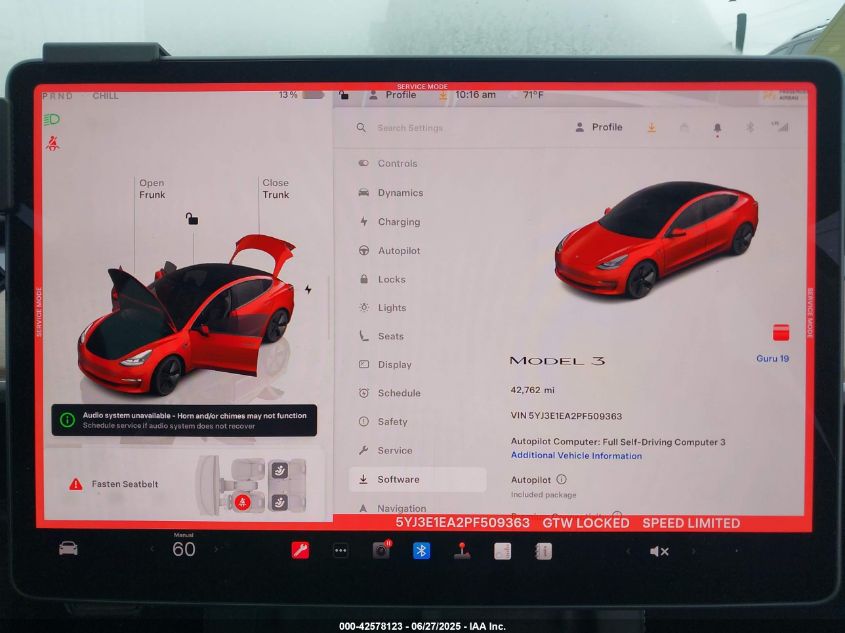Click the car controls icon in bottom bar
This screenshot has height=633, width=845.
pos(68,548)
